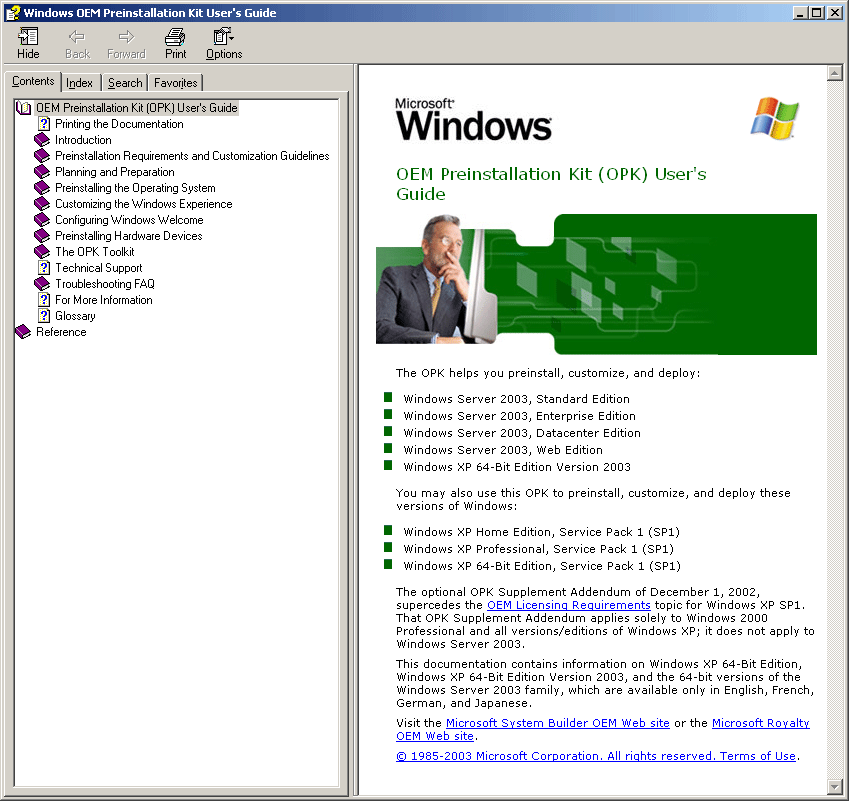Select Preinstallation Requirements and Customization Guidelines entry
This screenshot has height=801, width=849.
click(192, 156)
